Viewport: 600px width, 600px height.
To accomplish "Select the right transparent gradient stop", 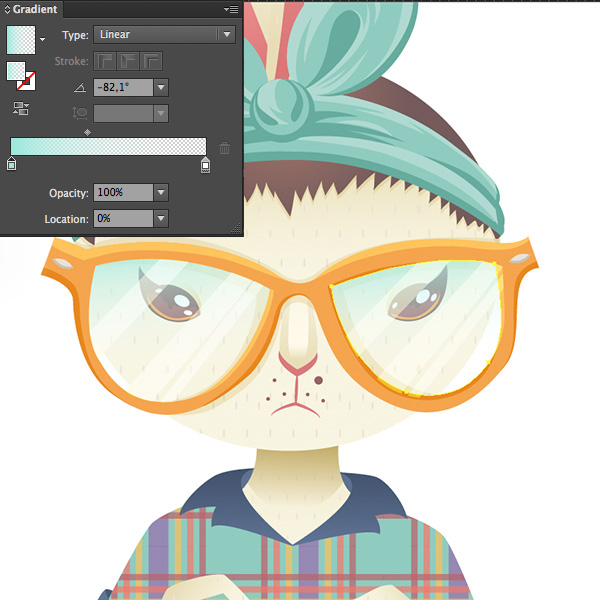I will click(205, 165).
